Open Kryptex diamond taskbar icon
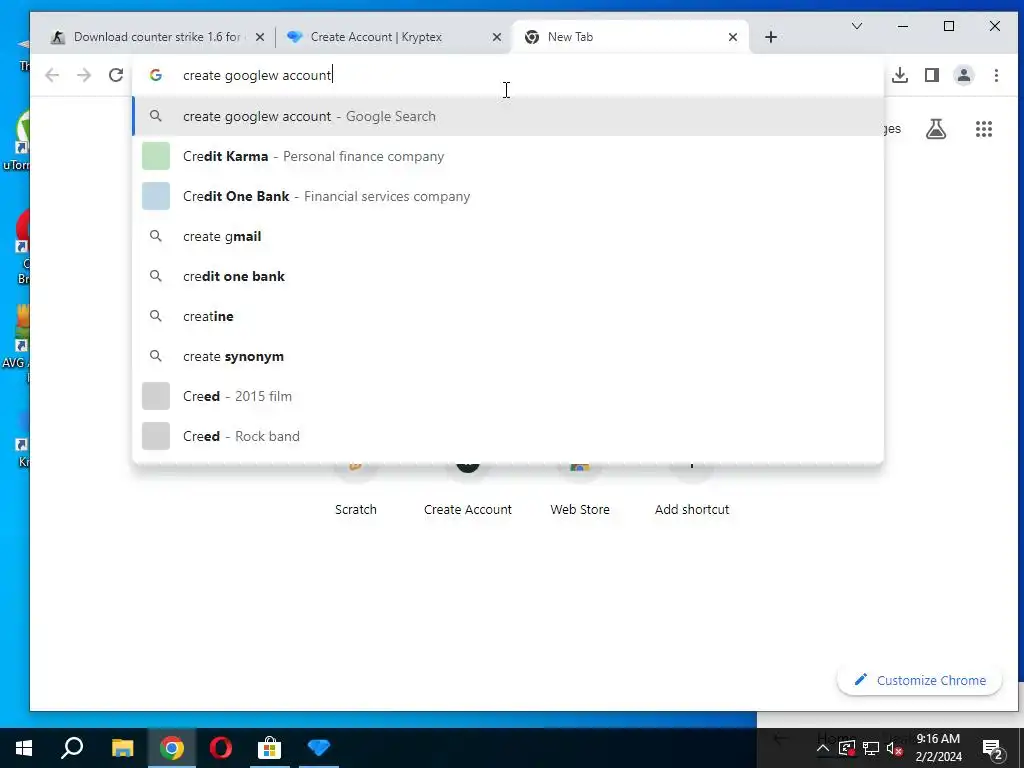1024x768 pixels. click(x=319, y=748)
